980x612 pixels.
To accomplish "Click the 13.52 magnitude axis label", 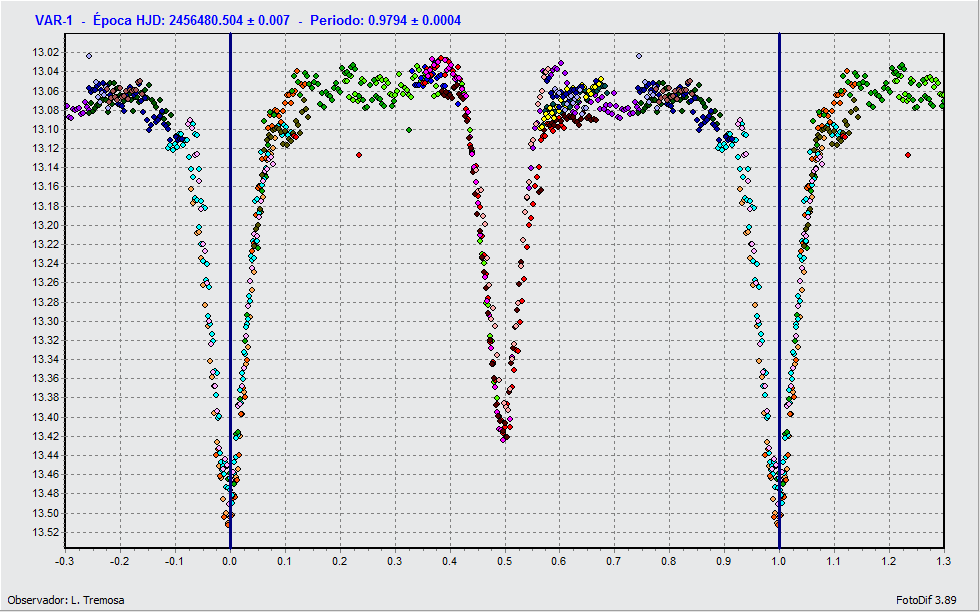I will tap(45, 533).
